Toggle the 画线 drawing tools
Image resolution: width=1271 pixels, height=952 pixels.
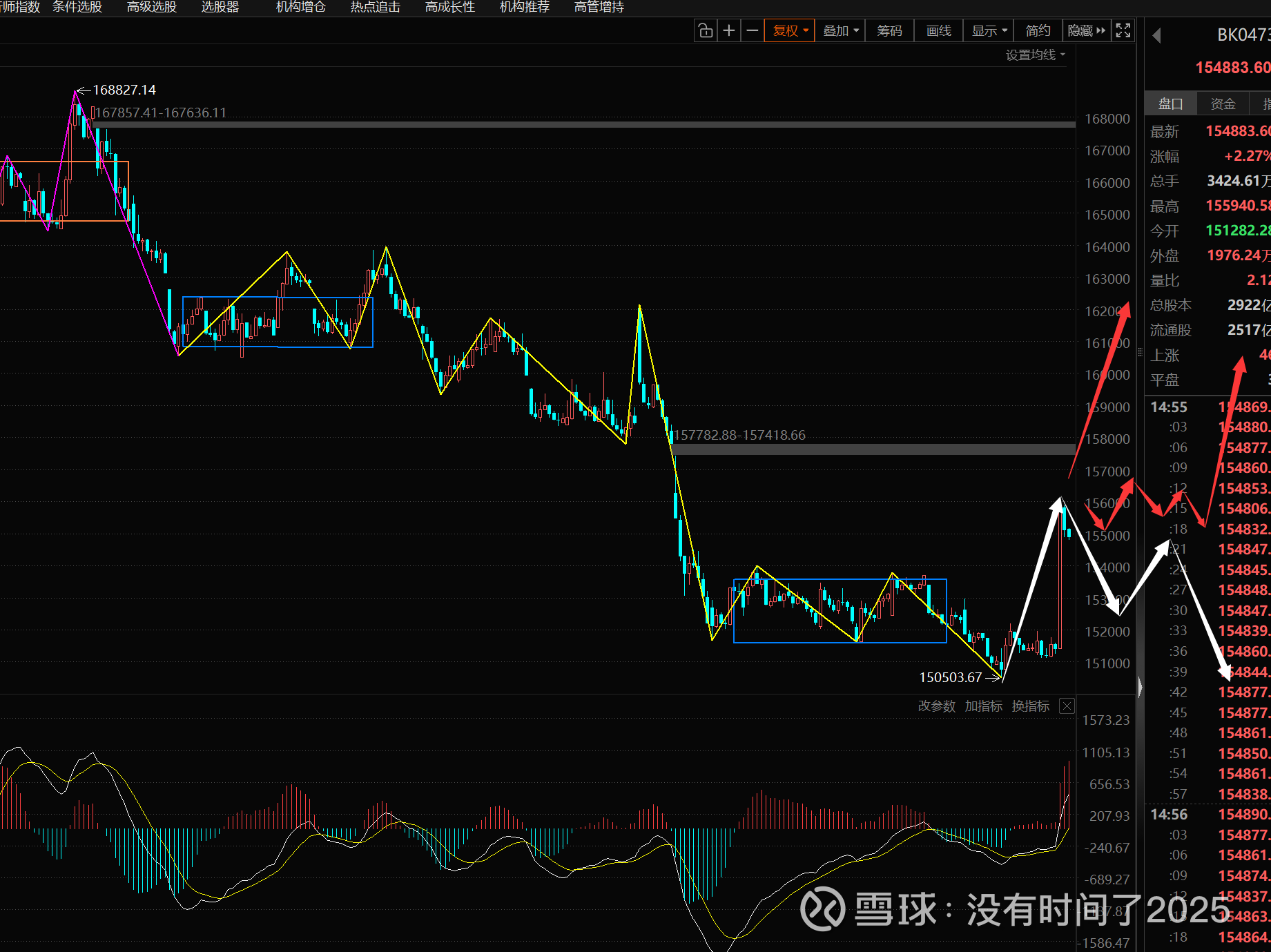(938, 30)
